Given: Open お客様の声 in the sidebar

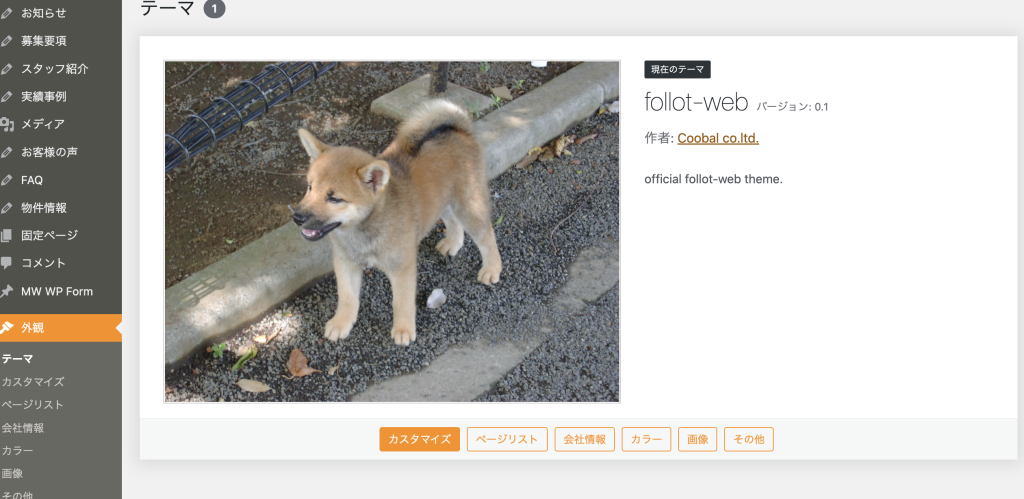Looking at the screenshot, I should click(49, 152).
